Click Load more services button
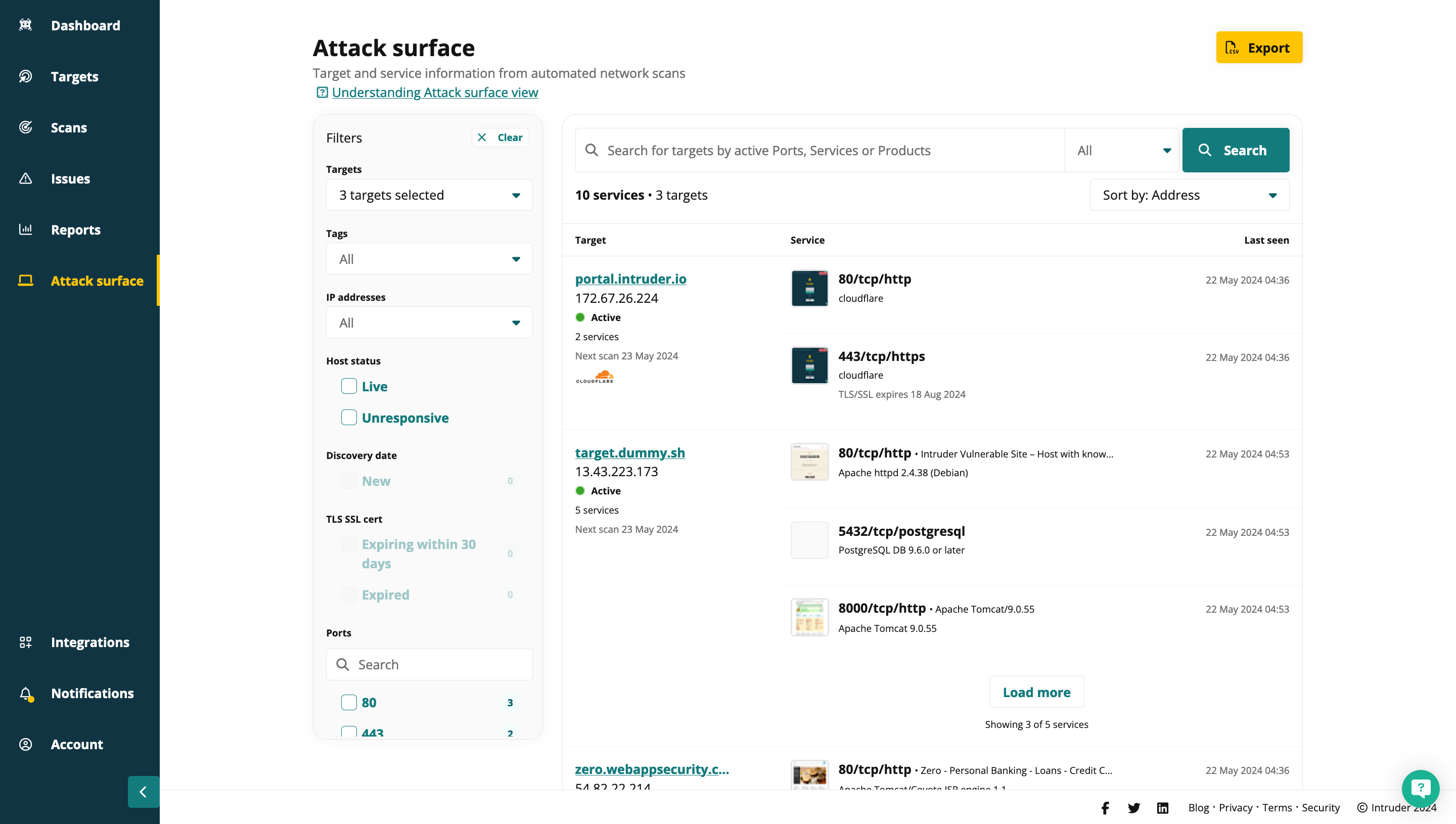Viewport: 1456px width, 824px height. 1036,692
